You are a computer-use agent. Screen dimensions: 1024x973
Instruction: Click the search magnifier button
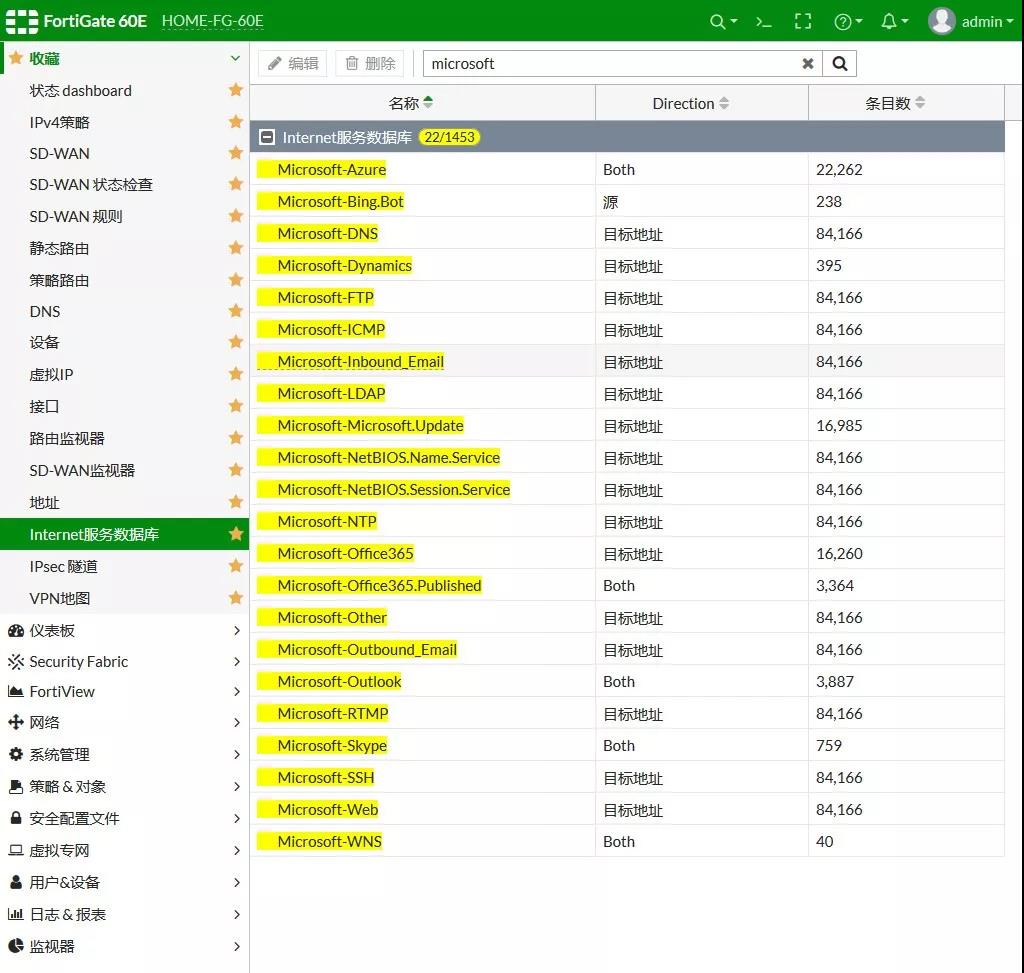click(839, 63)
